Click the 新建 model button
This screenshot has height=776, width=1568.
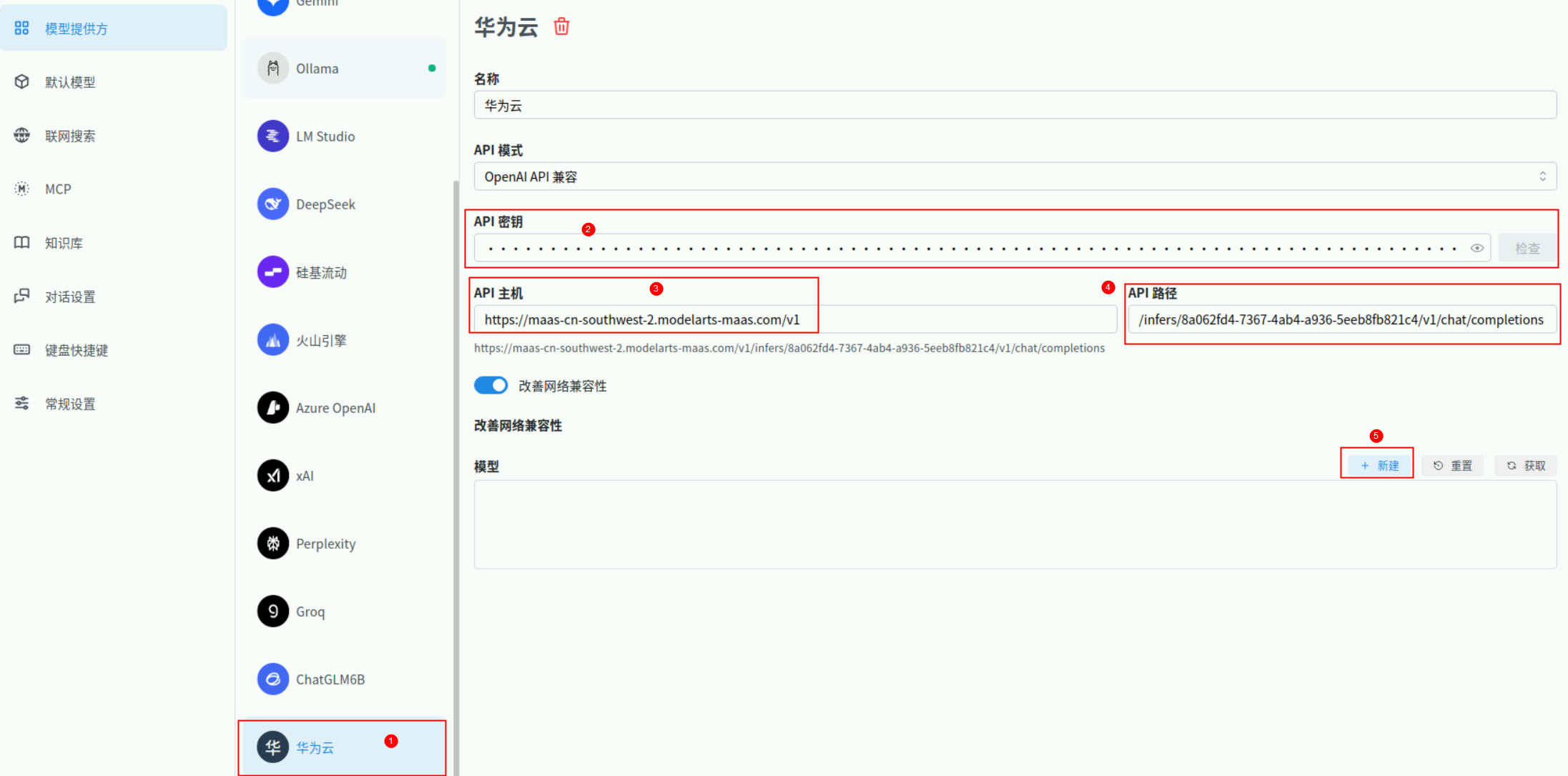(x=1379, y=466)
